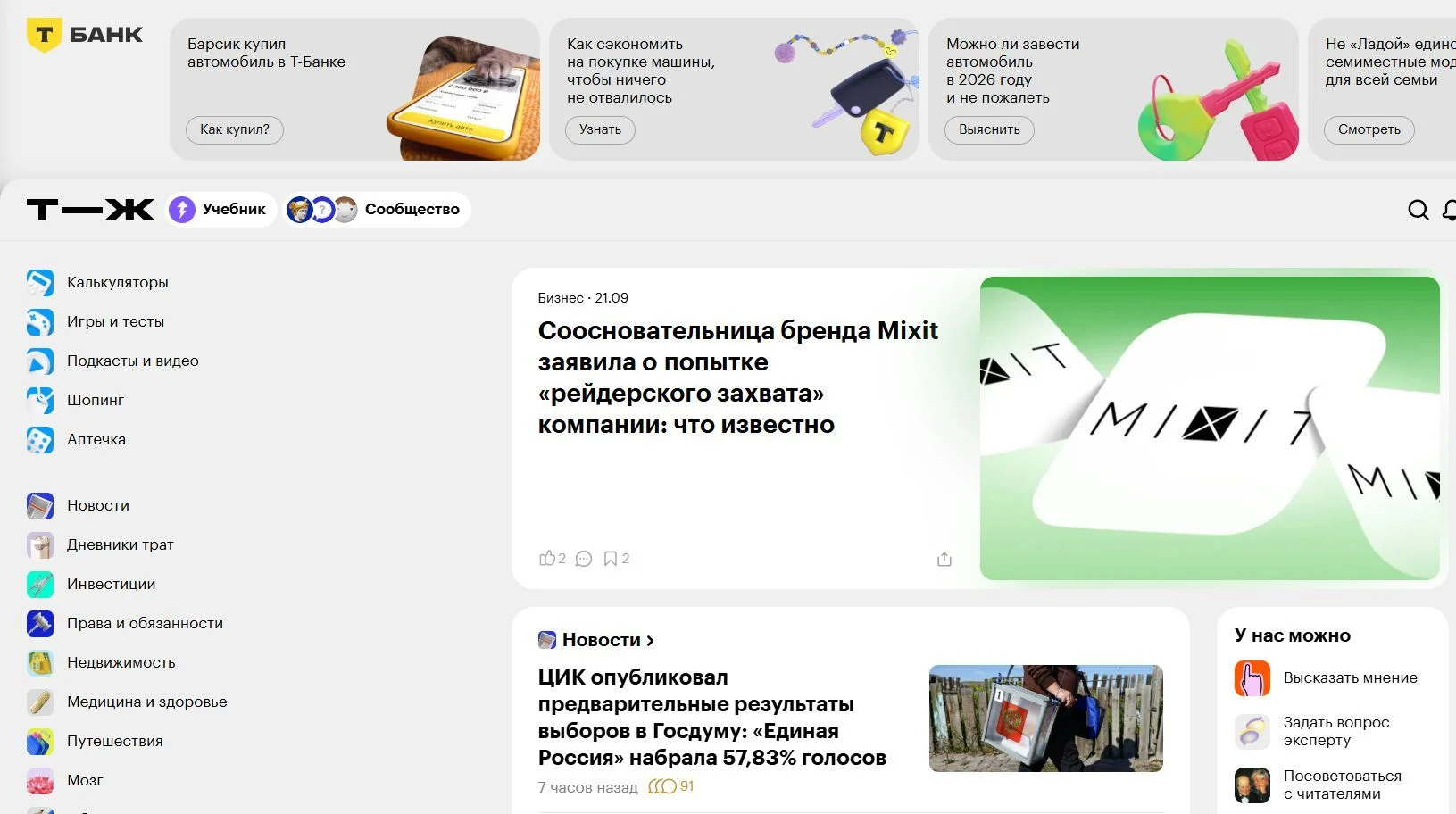
Task: Click the Недвижимость sidebar icon
Action: [39, 662]
